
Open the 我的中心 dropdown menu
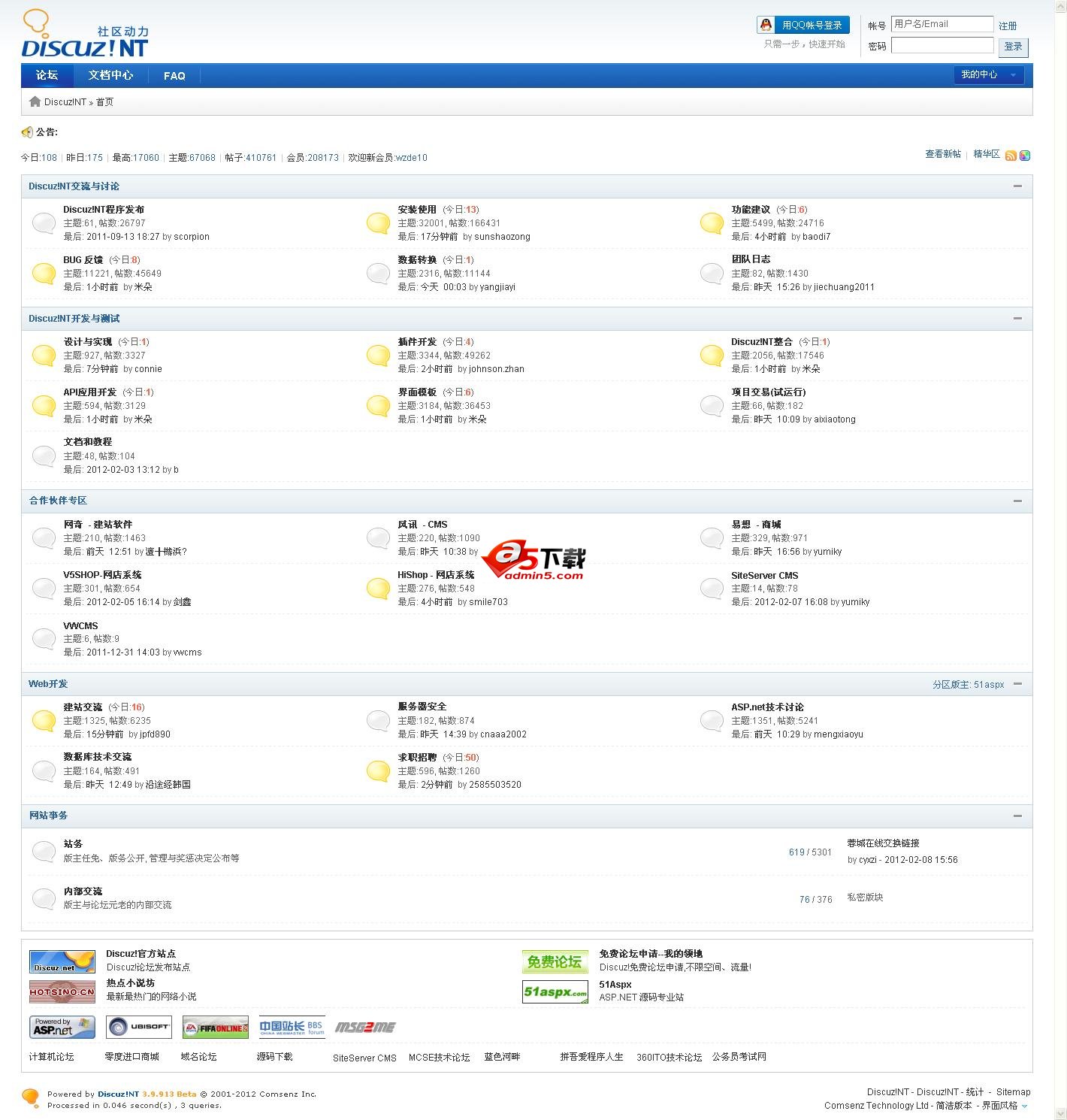pyautogui.click(x=988, y=74)
